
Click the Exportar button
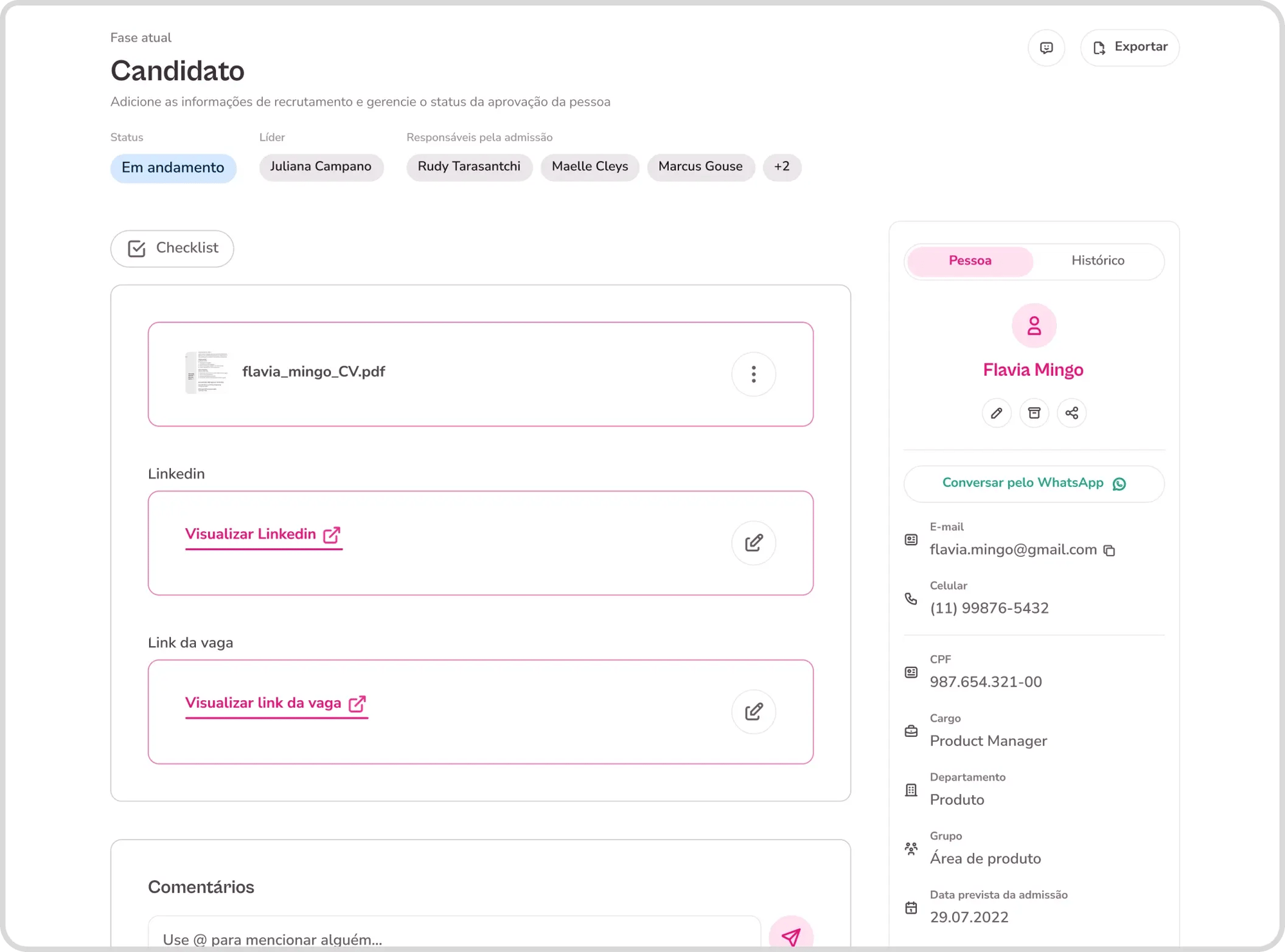(x=1130, y=48)
